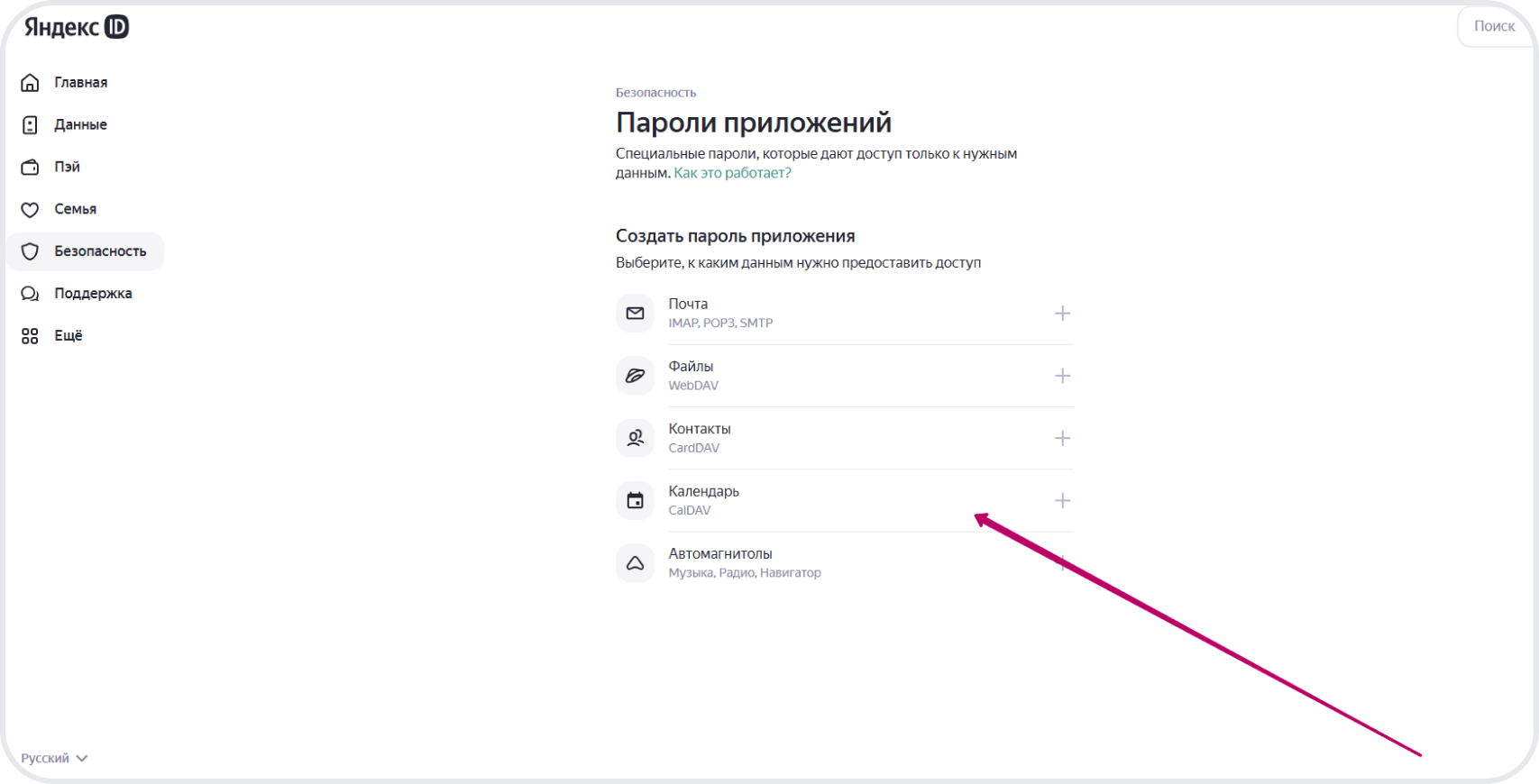Click the wallet icon for Pay
Viewport: 1539px width, 784px height.
pos(30,167)
